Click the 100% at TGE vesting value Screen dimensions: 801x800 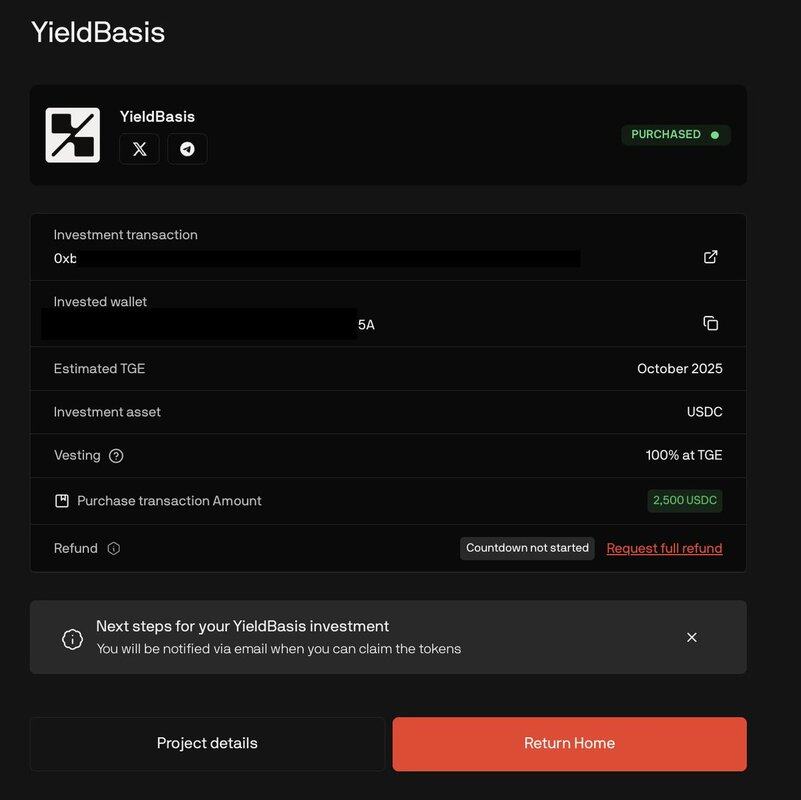pos(684,455)
